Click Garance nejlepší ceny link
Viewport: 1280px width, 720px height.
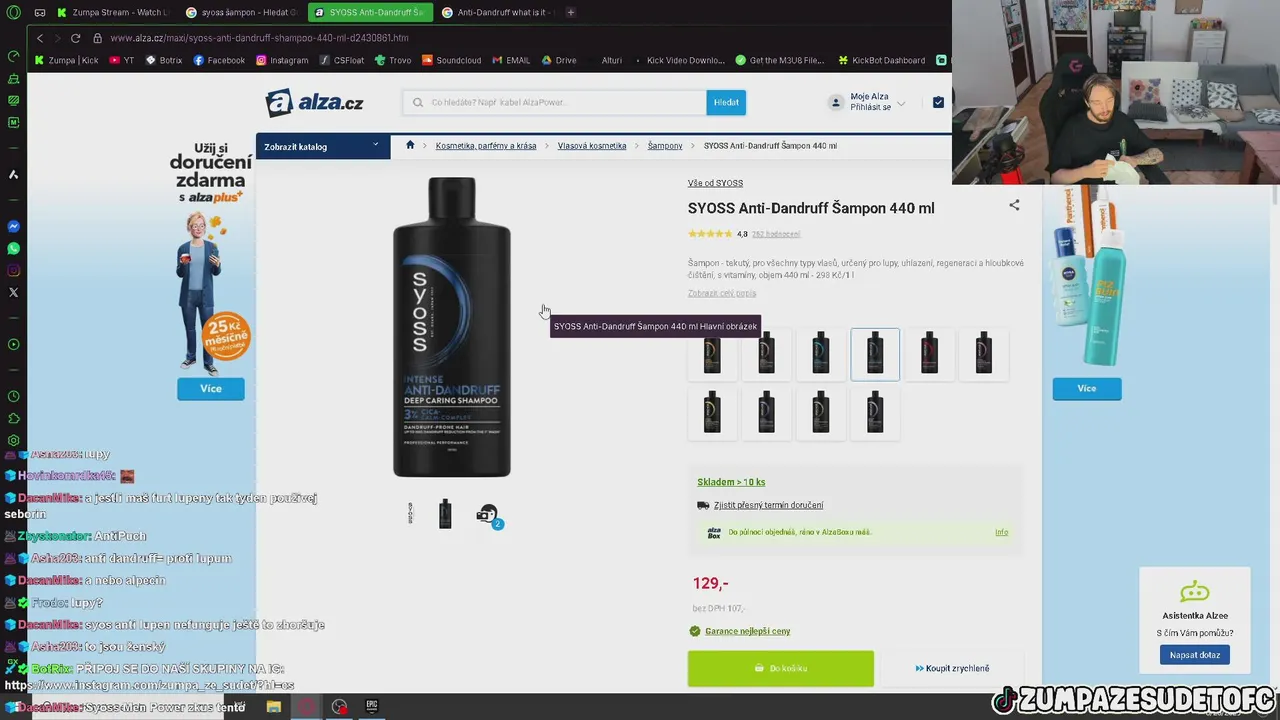(x=747, y=631)
